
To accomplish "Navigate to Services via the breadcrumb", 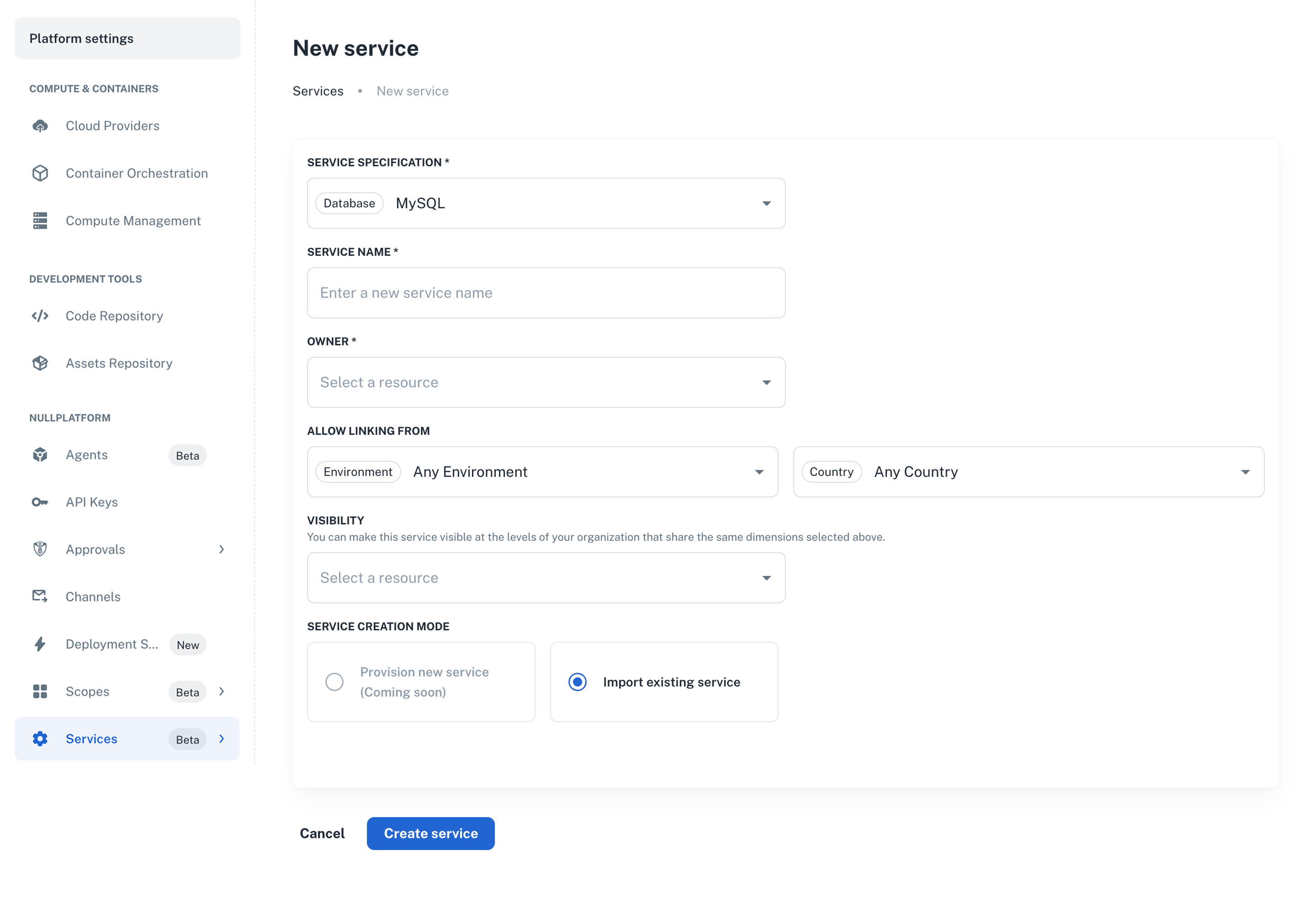I will click(x=318, y=90).
